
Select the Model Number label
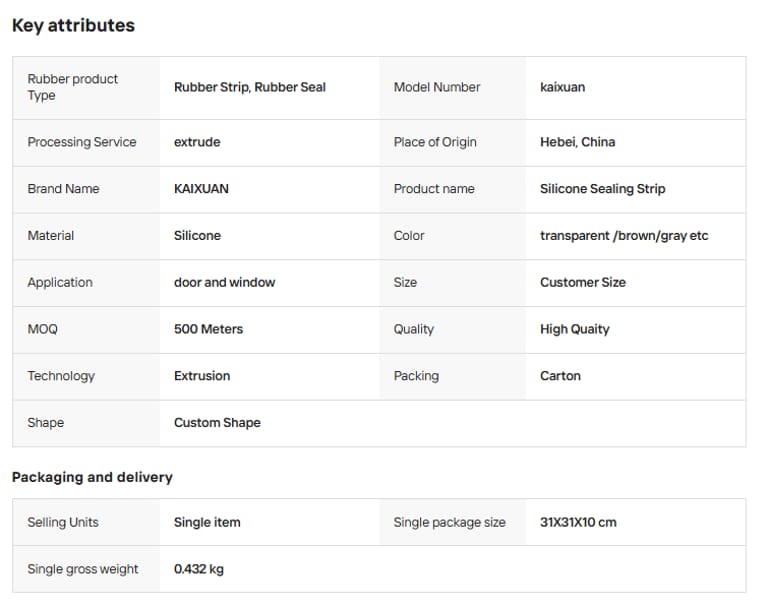(437, 87)
